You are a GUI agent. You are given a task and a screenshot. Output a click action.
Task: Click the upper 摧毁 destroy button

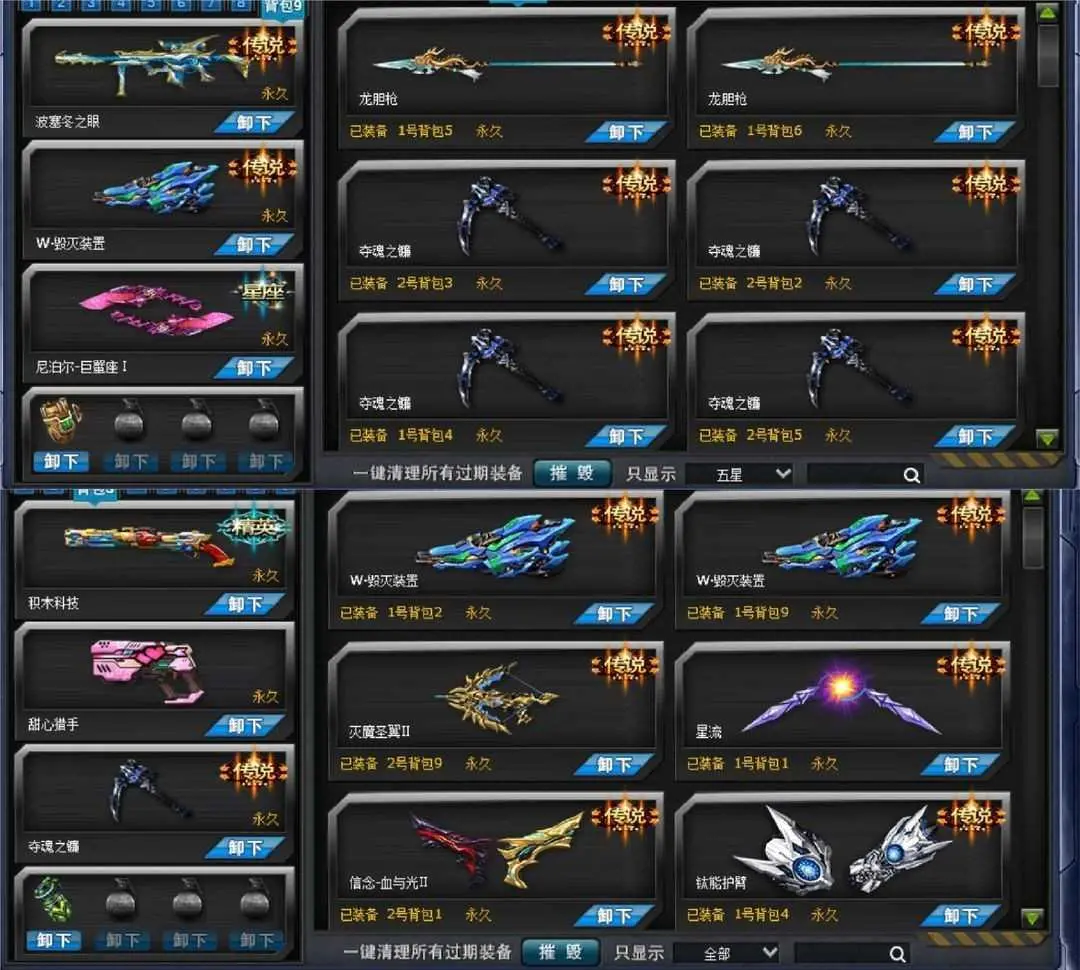click(572, 473)
